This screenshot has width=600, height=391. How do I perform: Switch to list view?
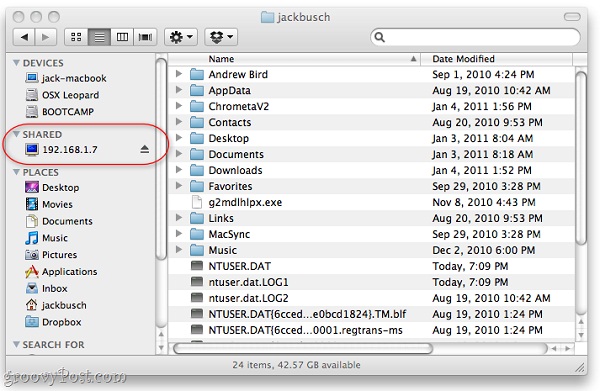[x=99, y=37]
